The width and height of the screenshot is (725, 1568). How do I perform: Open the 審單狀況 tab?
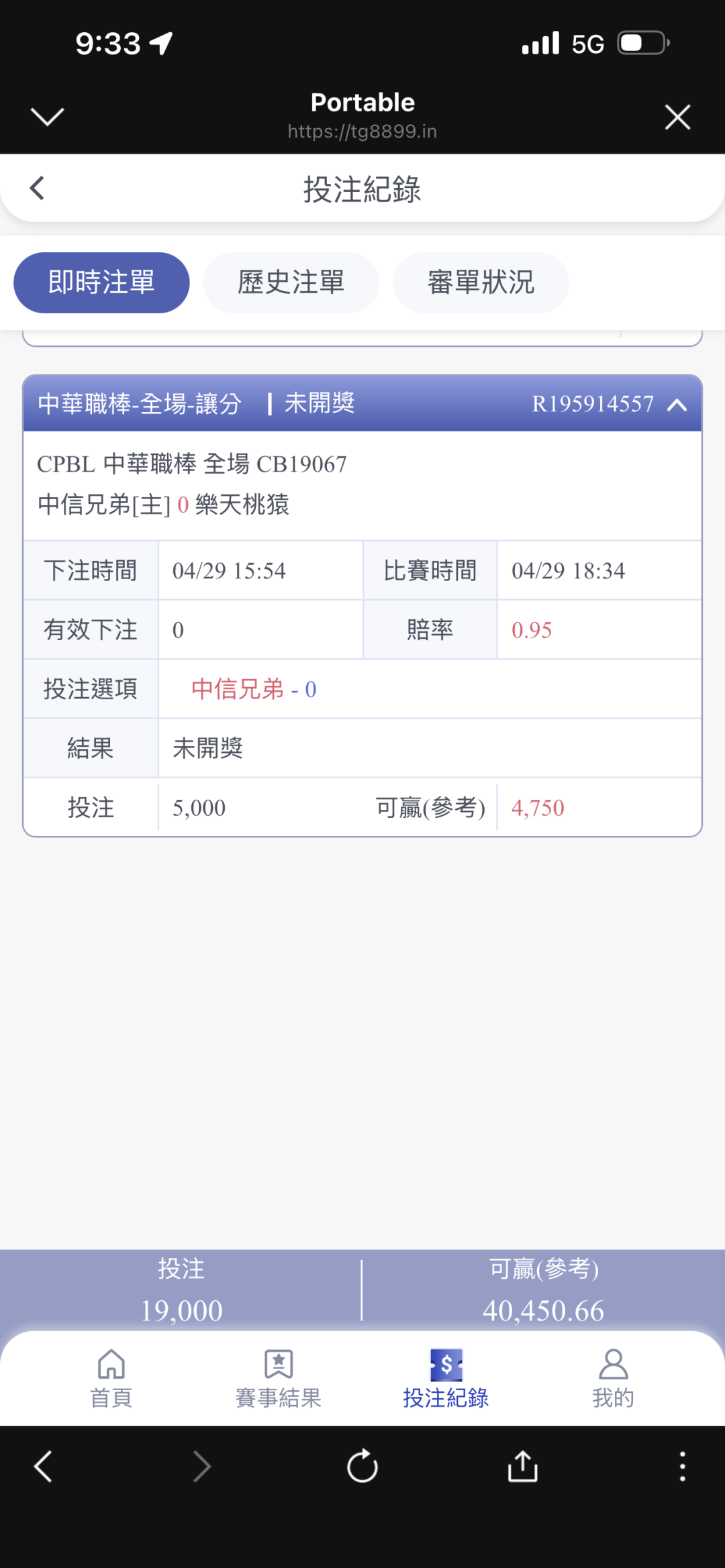point(481,282)
